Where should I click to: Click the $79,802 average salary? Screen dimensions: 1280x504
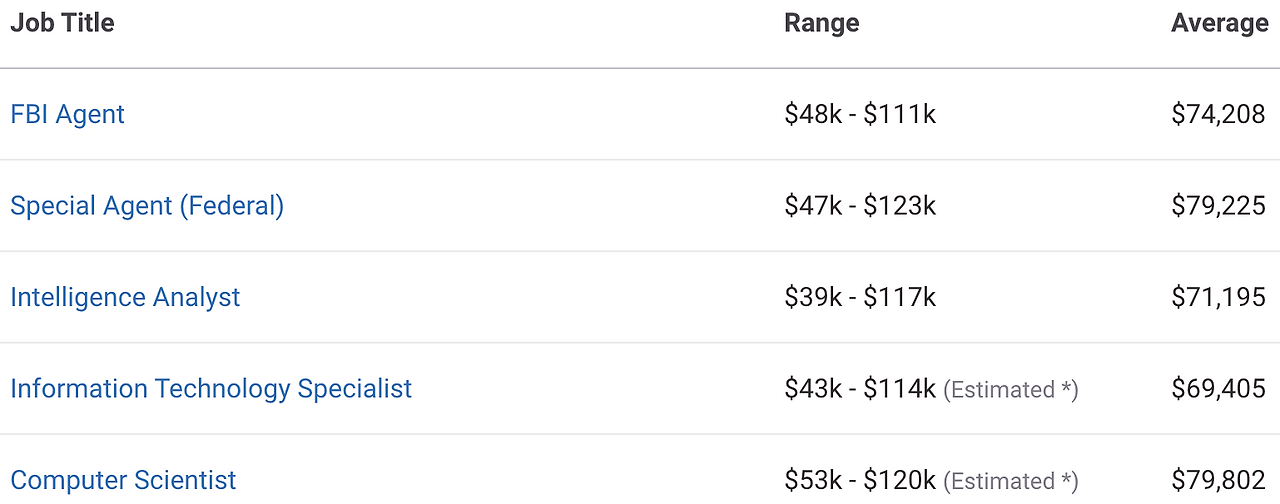1218,481
